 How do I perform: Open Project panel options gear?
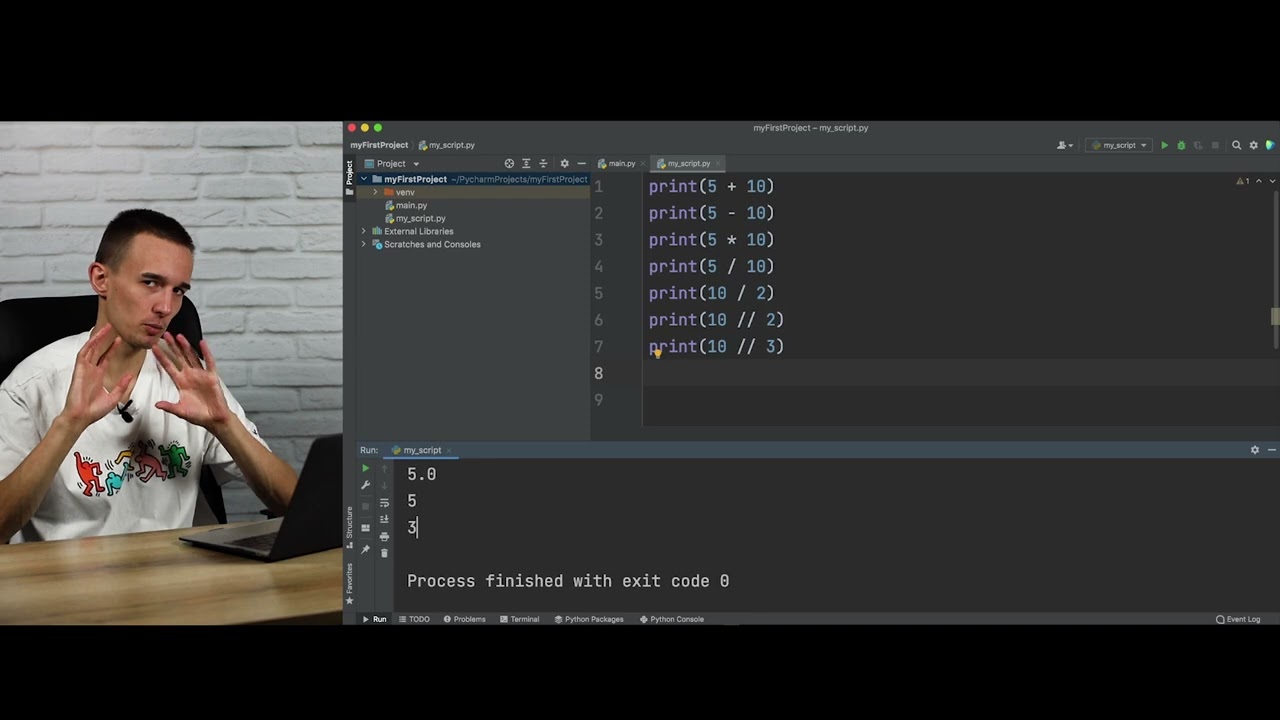click(x=564, y=163)
